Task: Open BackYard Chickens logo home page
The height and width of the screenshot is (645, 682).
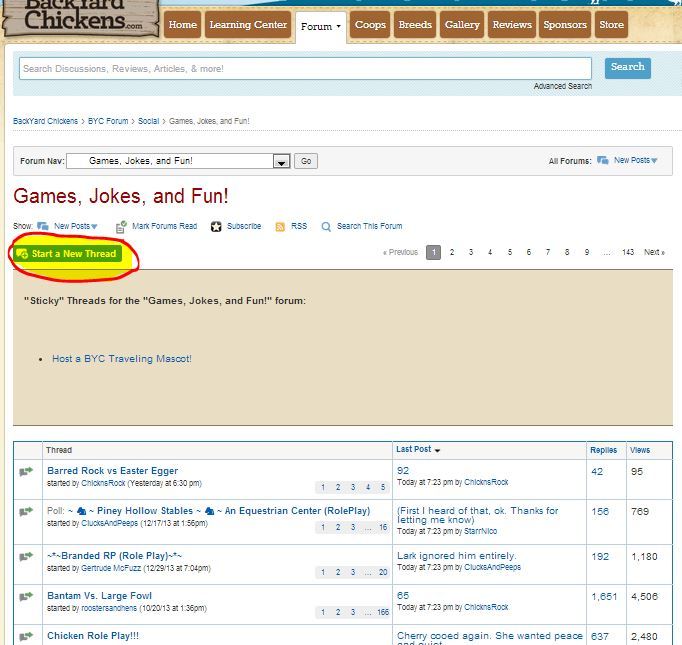Action: (80, 18)
